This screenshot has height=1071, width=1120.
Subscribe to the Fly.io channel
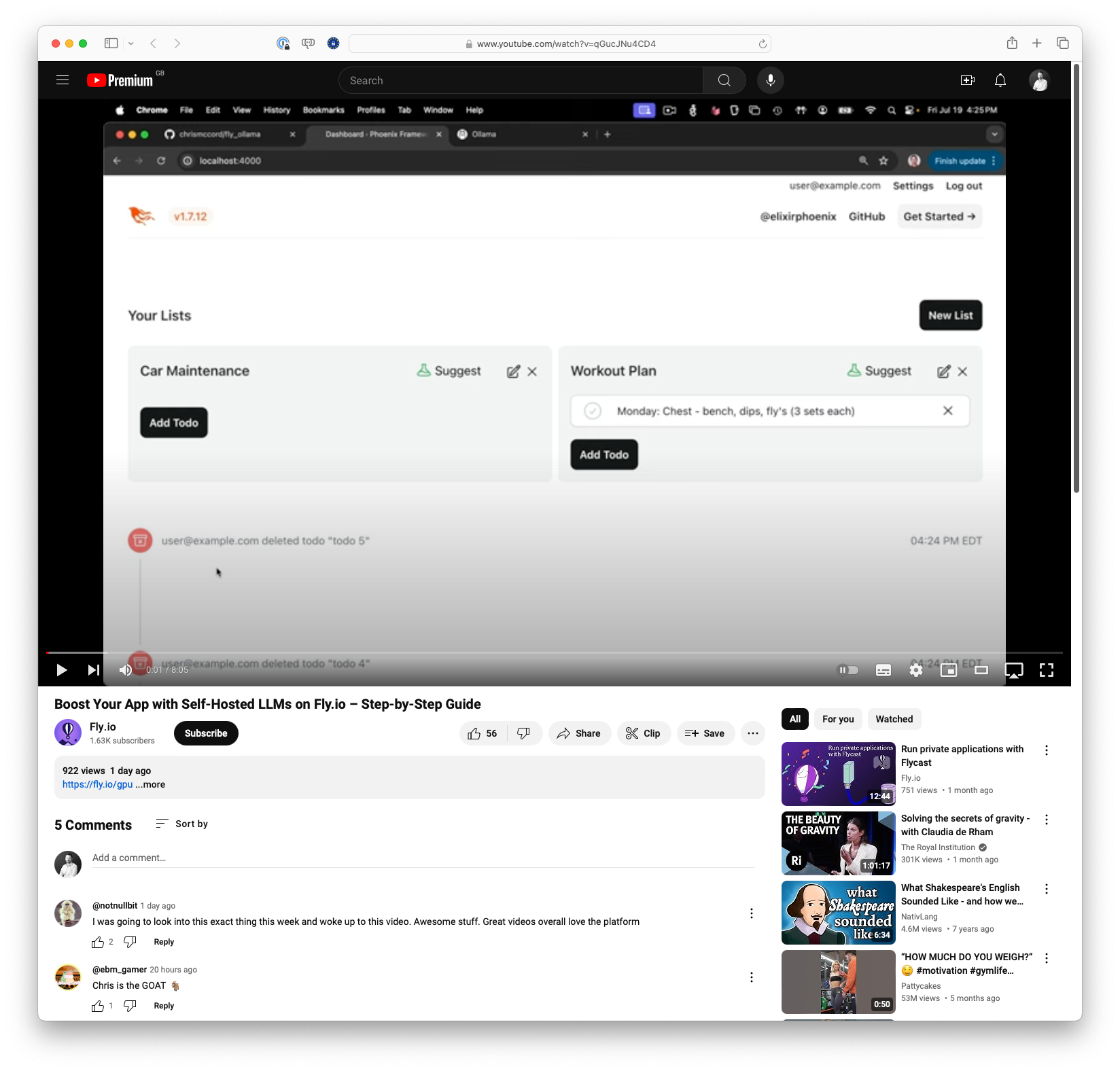coord(205,733)
